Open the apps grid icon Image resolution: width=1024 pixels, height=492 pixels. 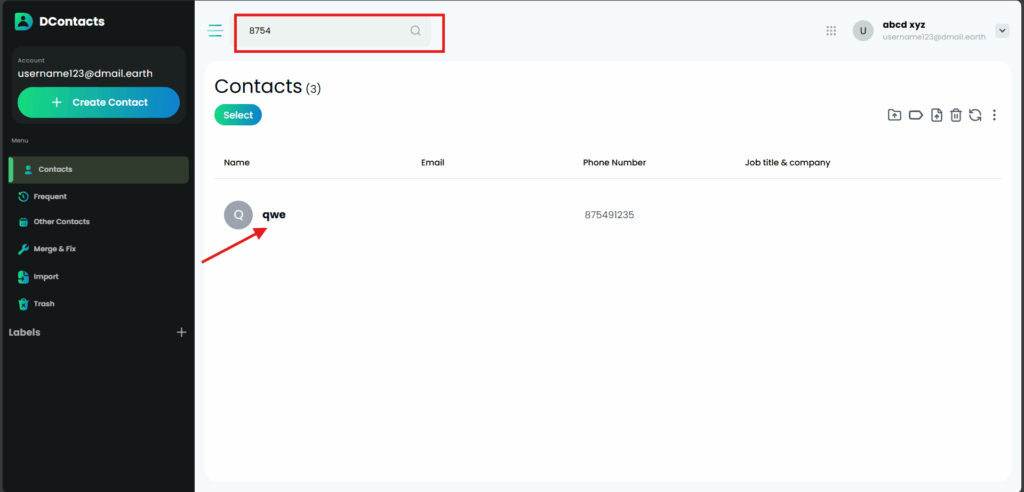point(831,31)
